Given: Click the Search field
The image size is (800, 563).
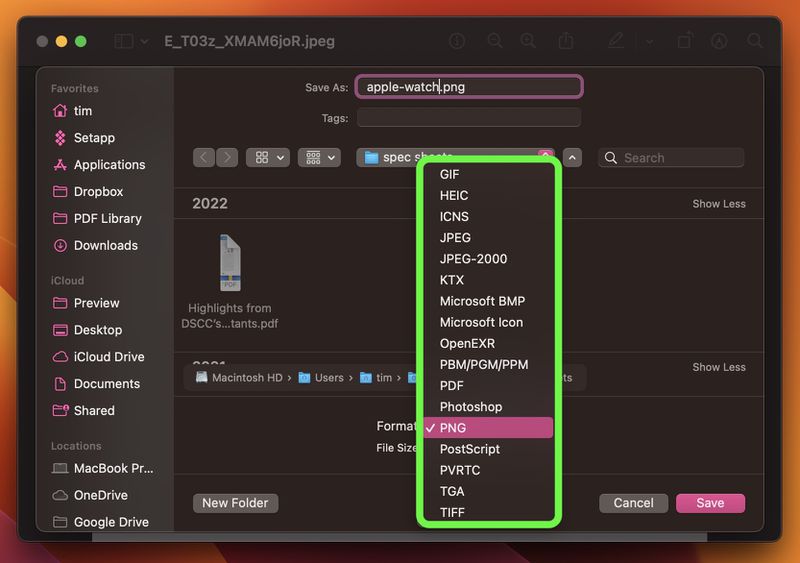Looking at the screenshot, I should point(671,158).
